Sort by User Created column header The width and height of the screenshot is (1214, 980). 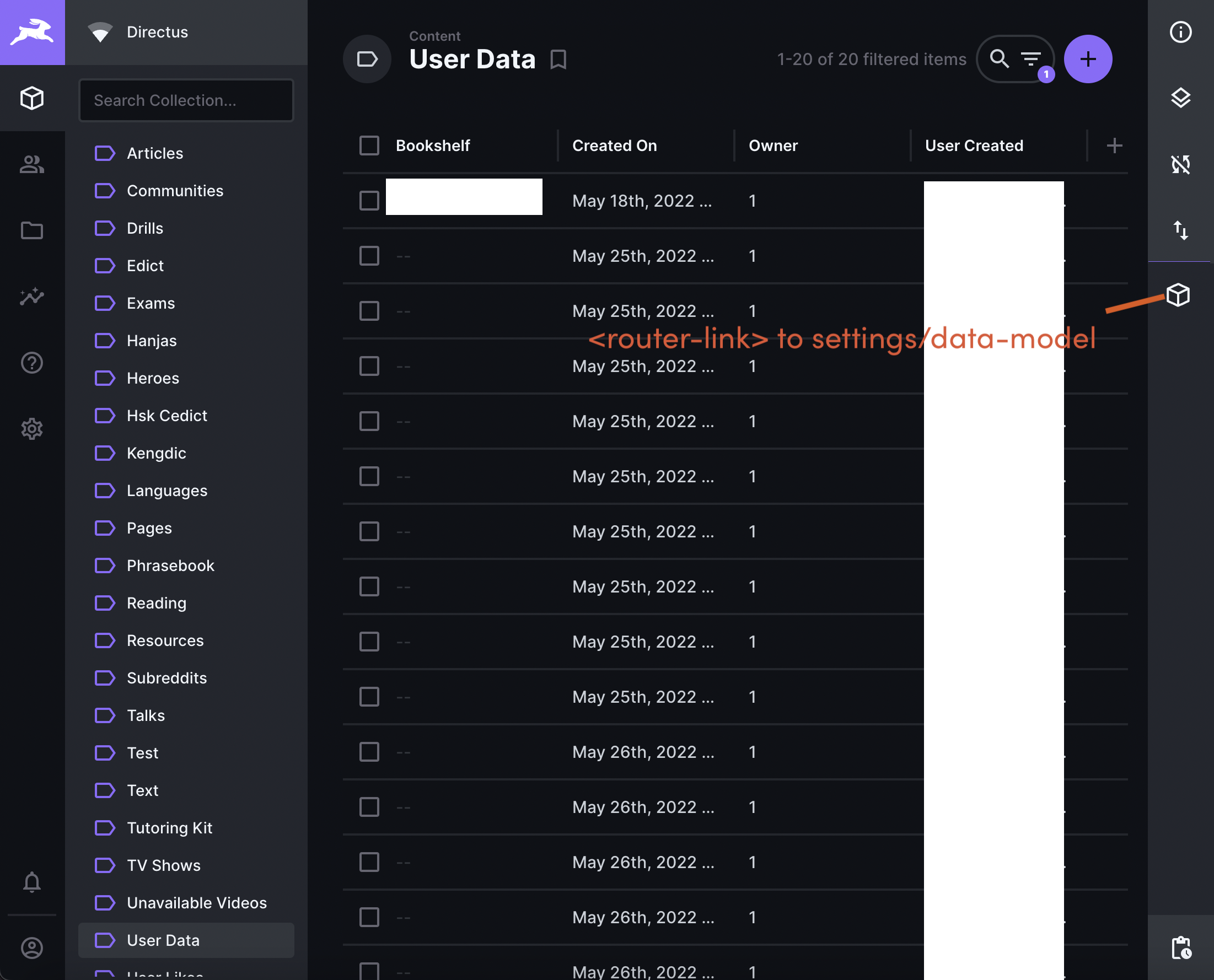(974, 146)
